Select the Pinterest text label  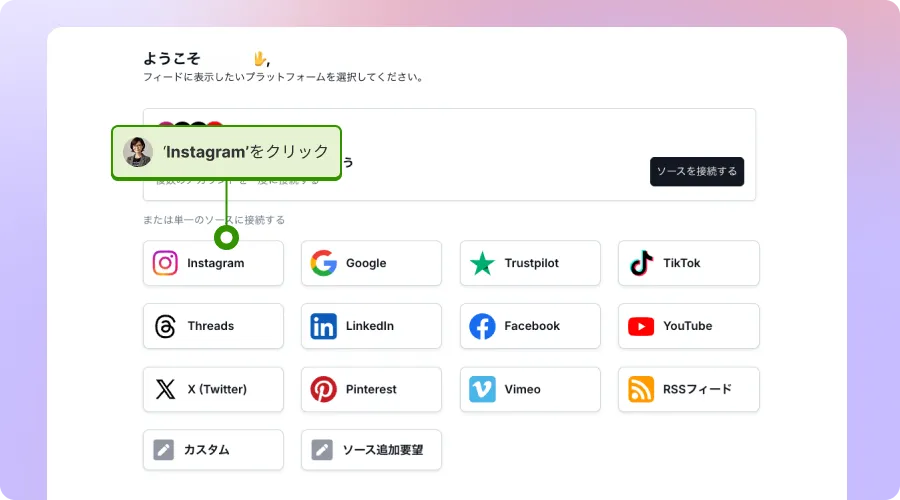[371, 389]
